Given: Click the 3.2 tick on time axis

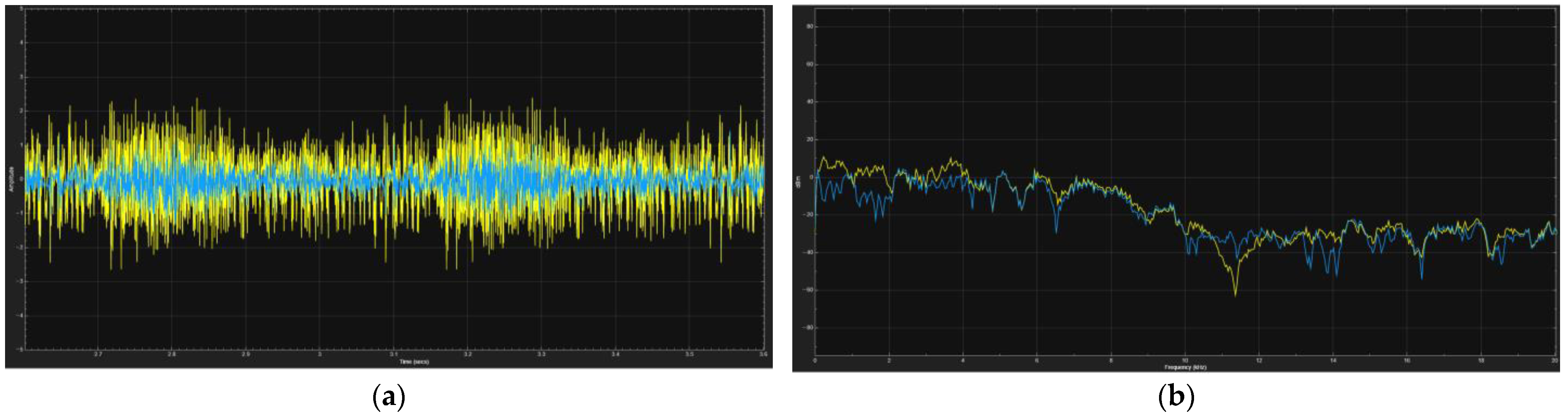Looking at the screenshot, I should [x=467, y=354].
